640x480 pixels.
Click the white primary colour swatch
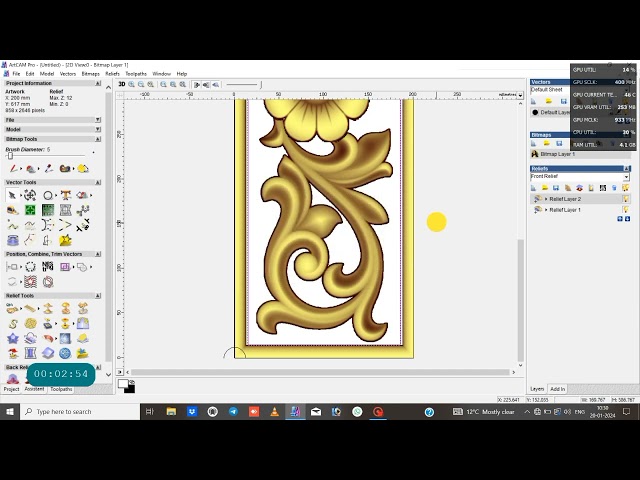[x=123, y=384]
